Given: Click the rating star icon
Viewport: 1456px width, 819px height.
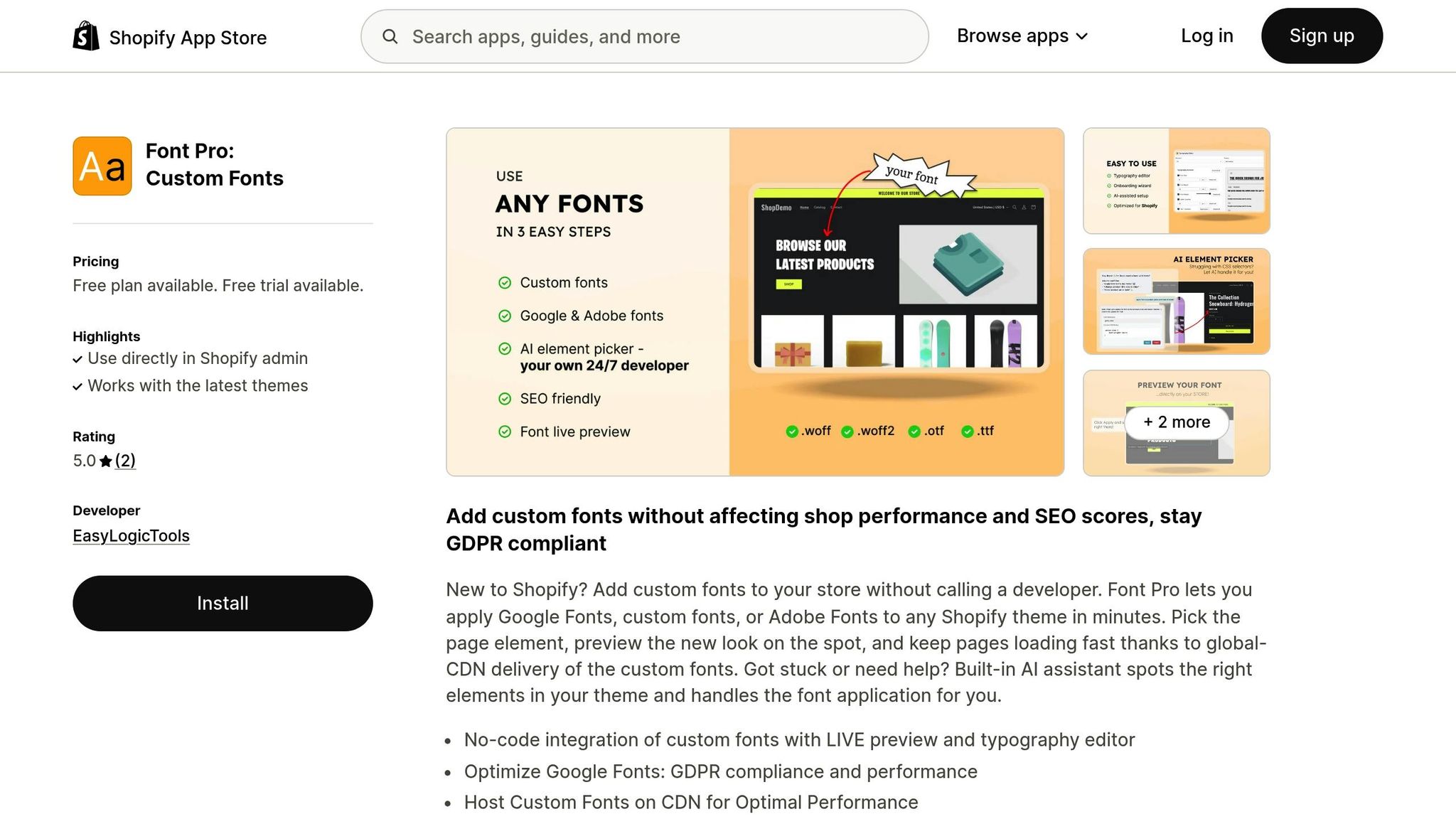Looking at the screenshot, I should pyautogui.click(x=106, y=461).
